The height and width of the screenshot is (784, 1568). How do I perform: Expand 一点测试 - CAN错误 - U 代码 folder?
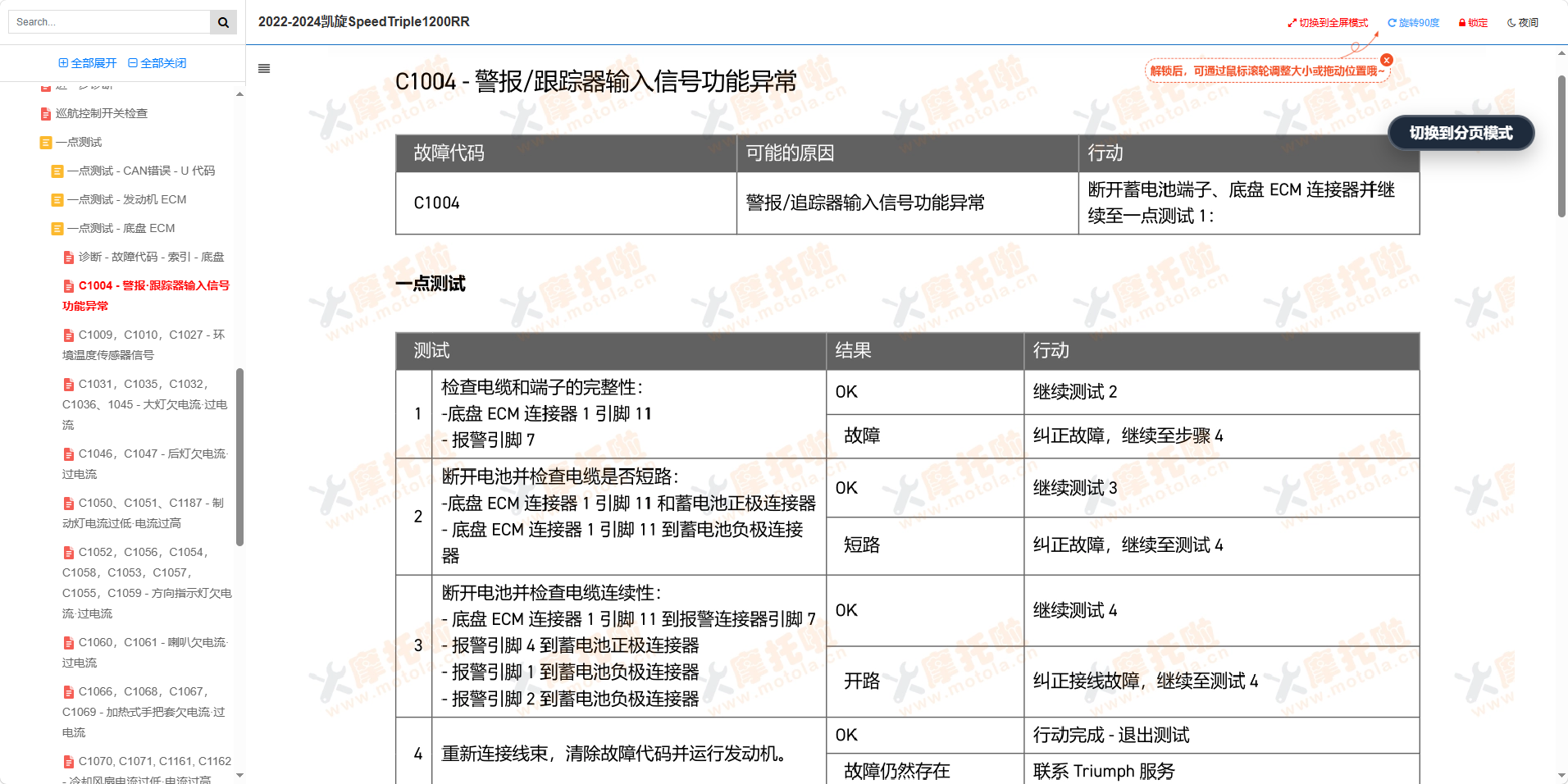click(x=141, y=171)
